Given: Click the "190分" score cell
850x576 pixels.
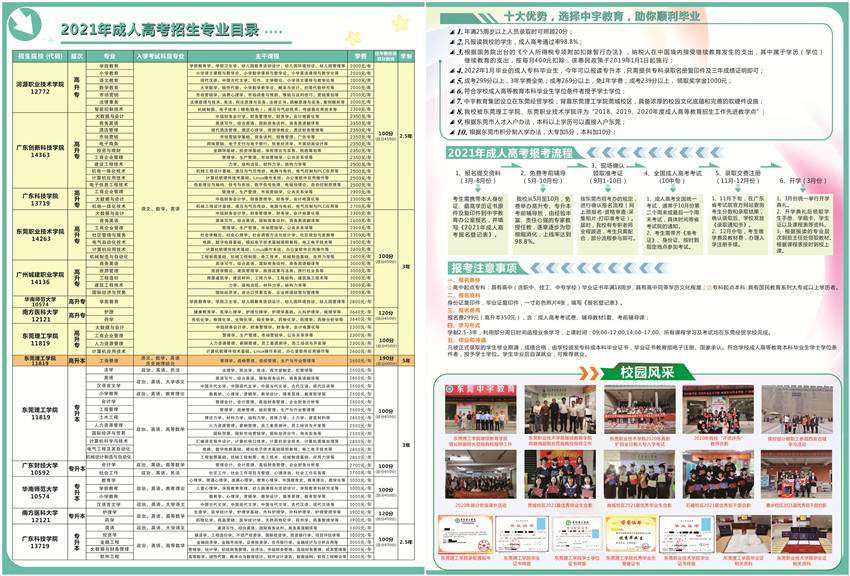Looking at the screenshot, I should [385, 360].
